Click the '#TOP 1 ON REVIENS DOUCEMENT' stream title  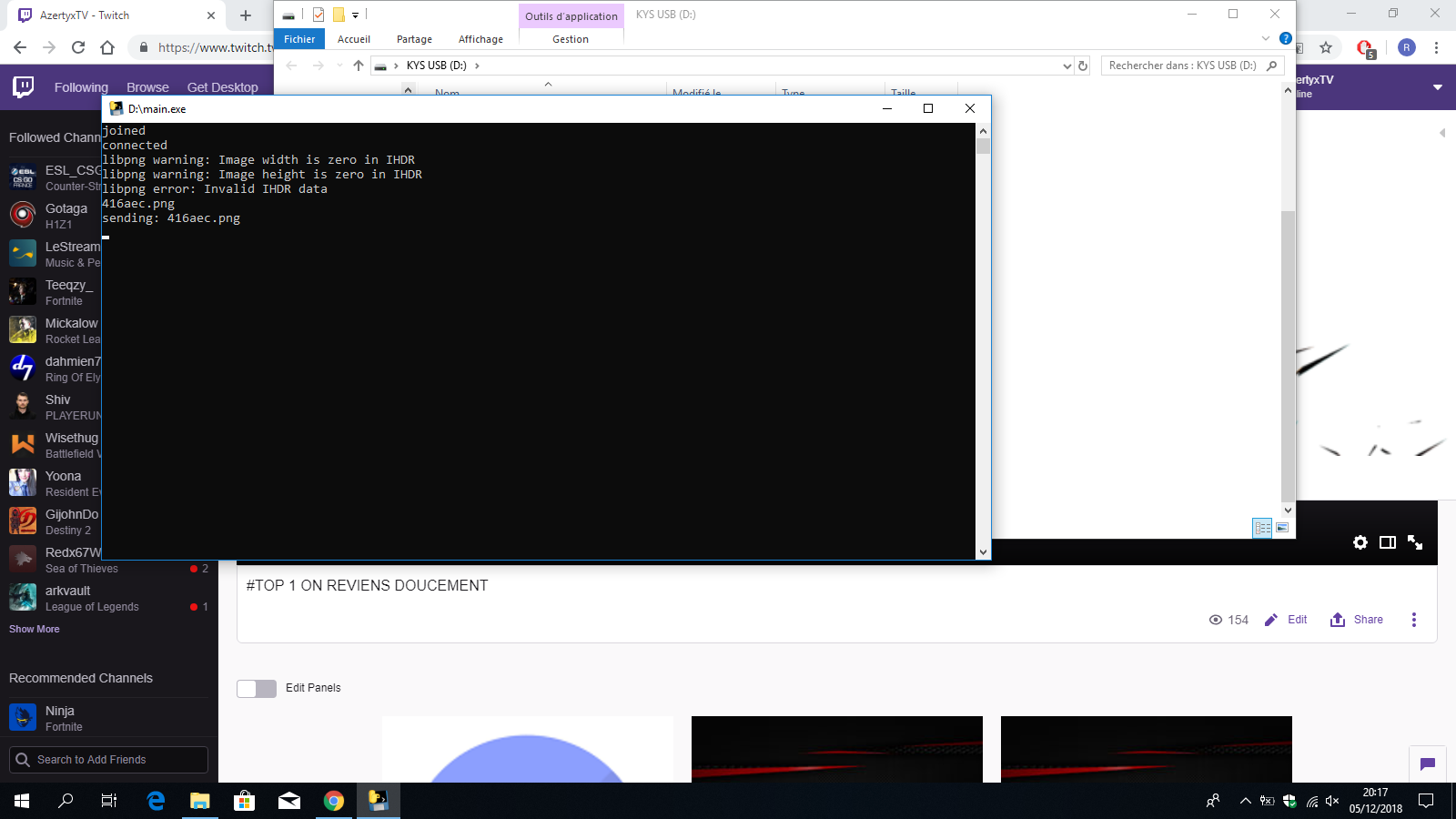pyautogui.click(x=367, y=585)
